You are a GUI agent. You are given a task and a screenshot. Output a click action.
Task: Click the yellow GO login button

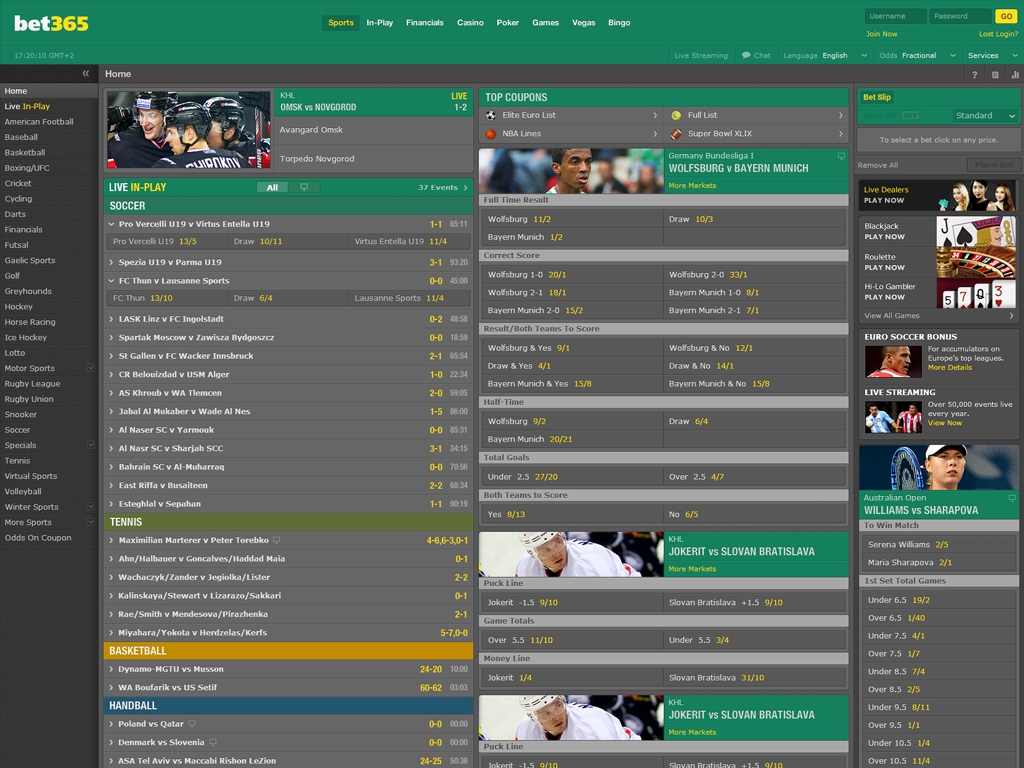1006,16
